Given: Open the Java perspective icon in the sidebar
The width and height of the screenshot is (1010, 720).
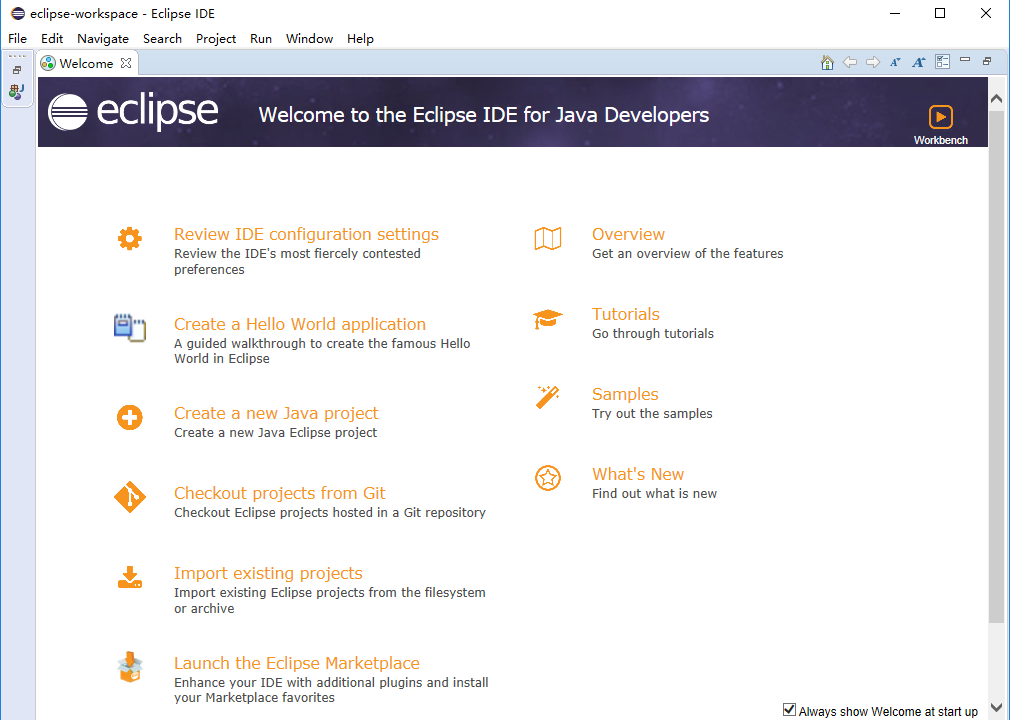Looking at the screenshot, I should coord(16,92).
